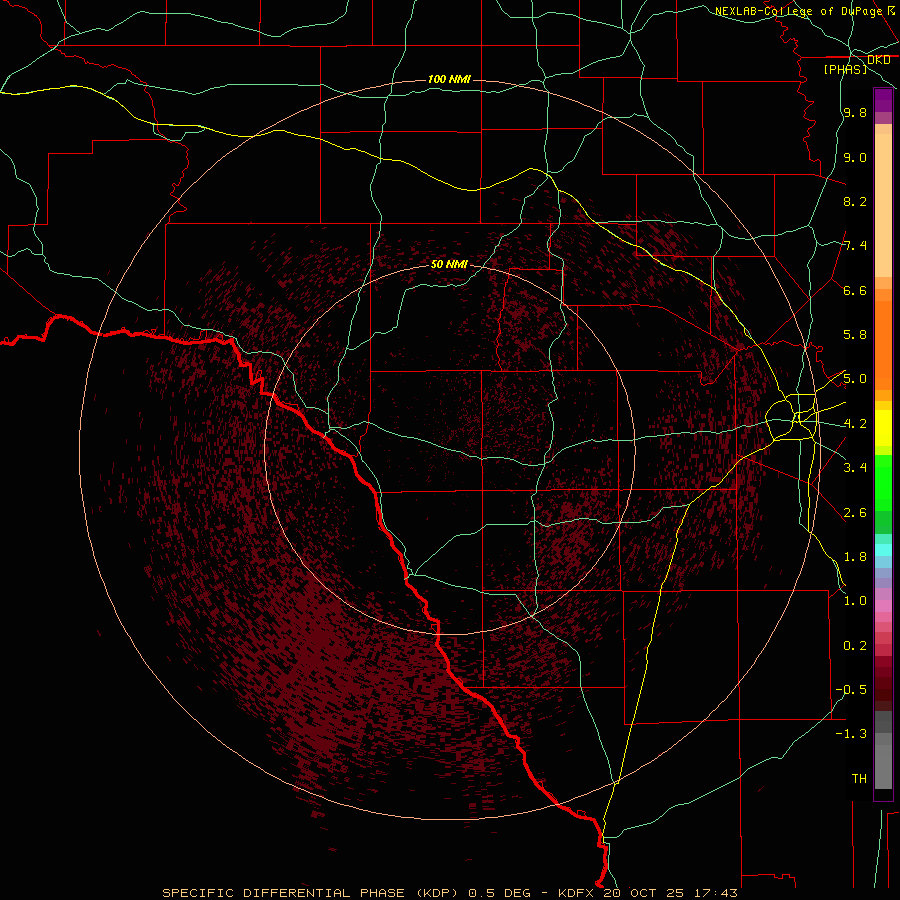Click the 7.4 scale value
Image resolution: width=900 pixels, height=900 pixels.
[855, 246]
